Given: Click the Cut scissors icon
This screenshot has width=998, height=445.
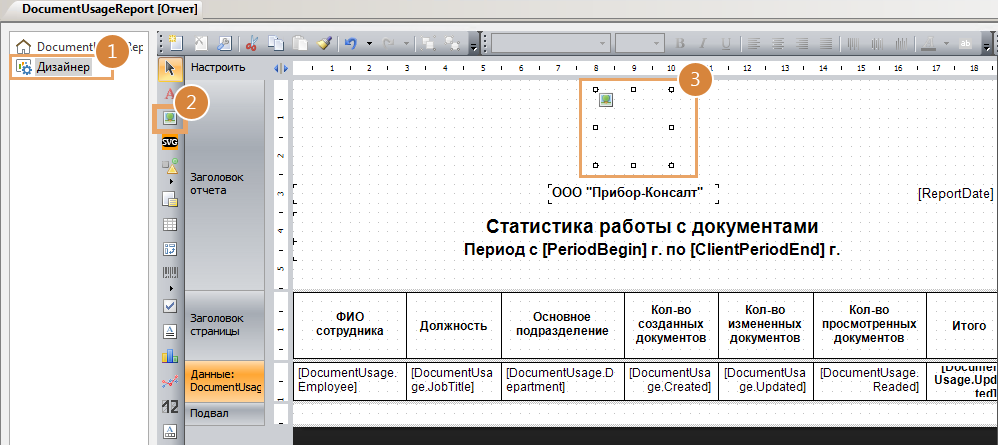Looking at the screenshot, I should coord(252,44).
